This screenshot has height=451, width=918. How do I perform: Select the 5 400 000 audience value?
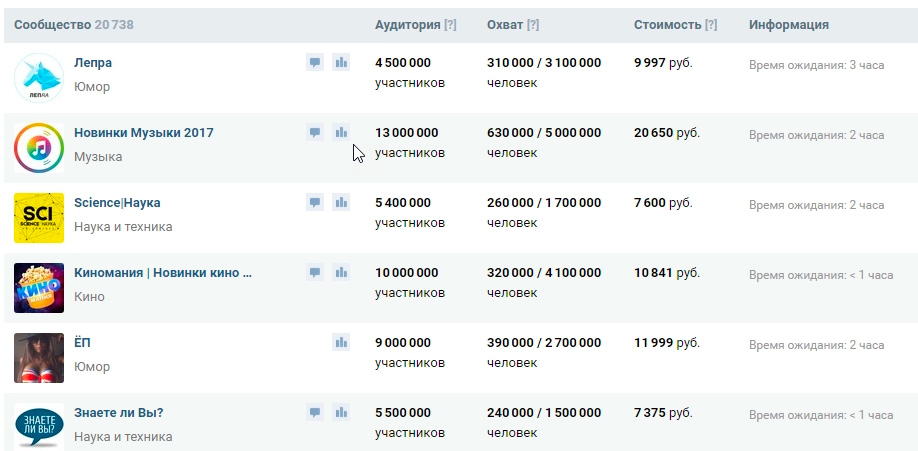(403, 203)
